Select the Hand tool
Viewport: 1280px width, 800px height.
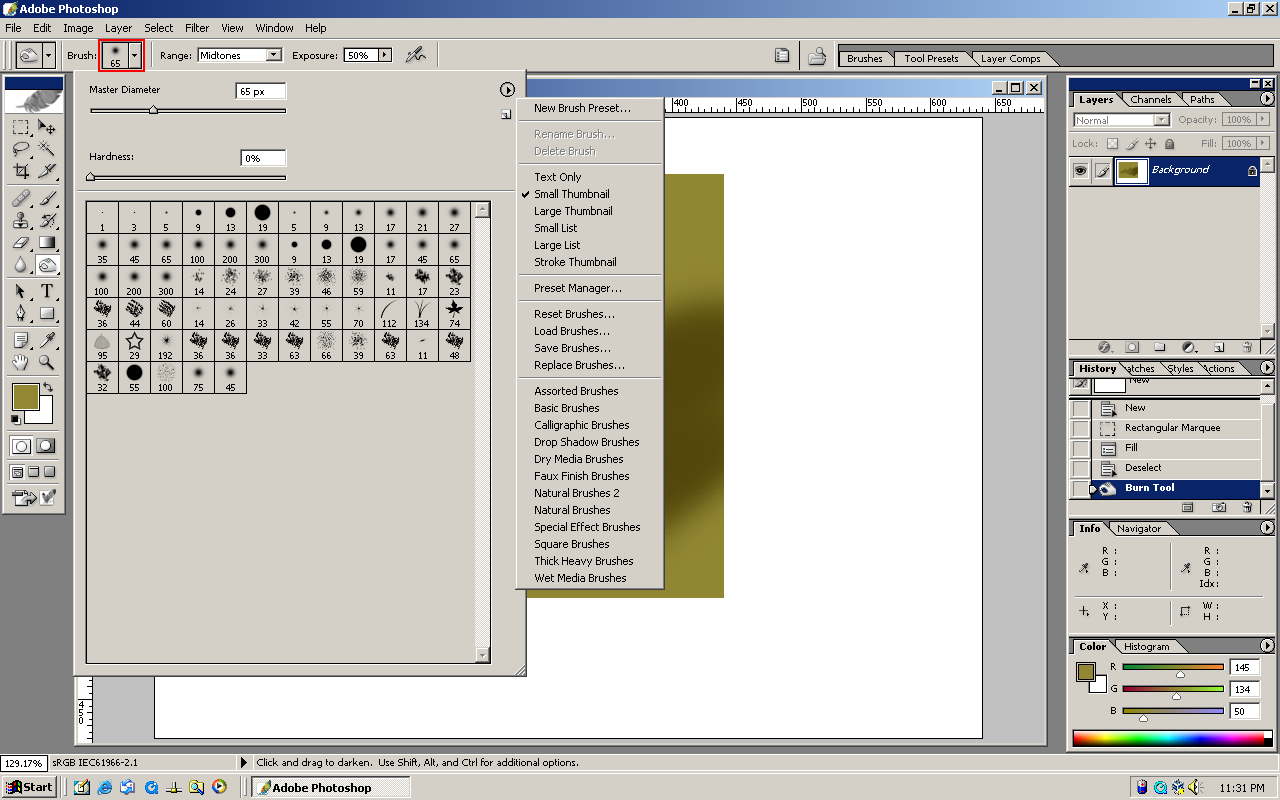point(21,362)
